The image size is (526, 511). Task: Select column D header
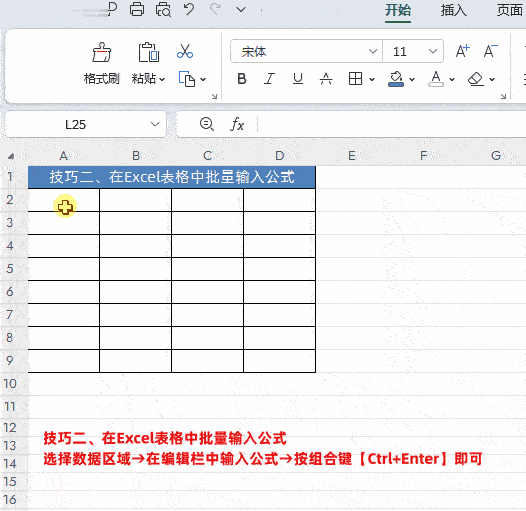click(279, 156)
